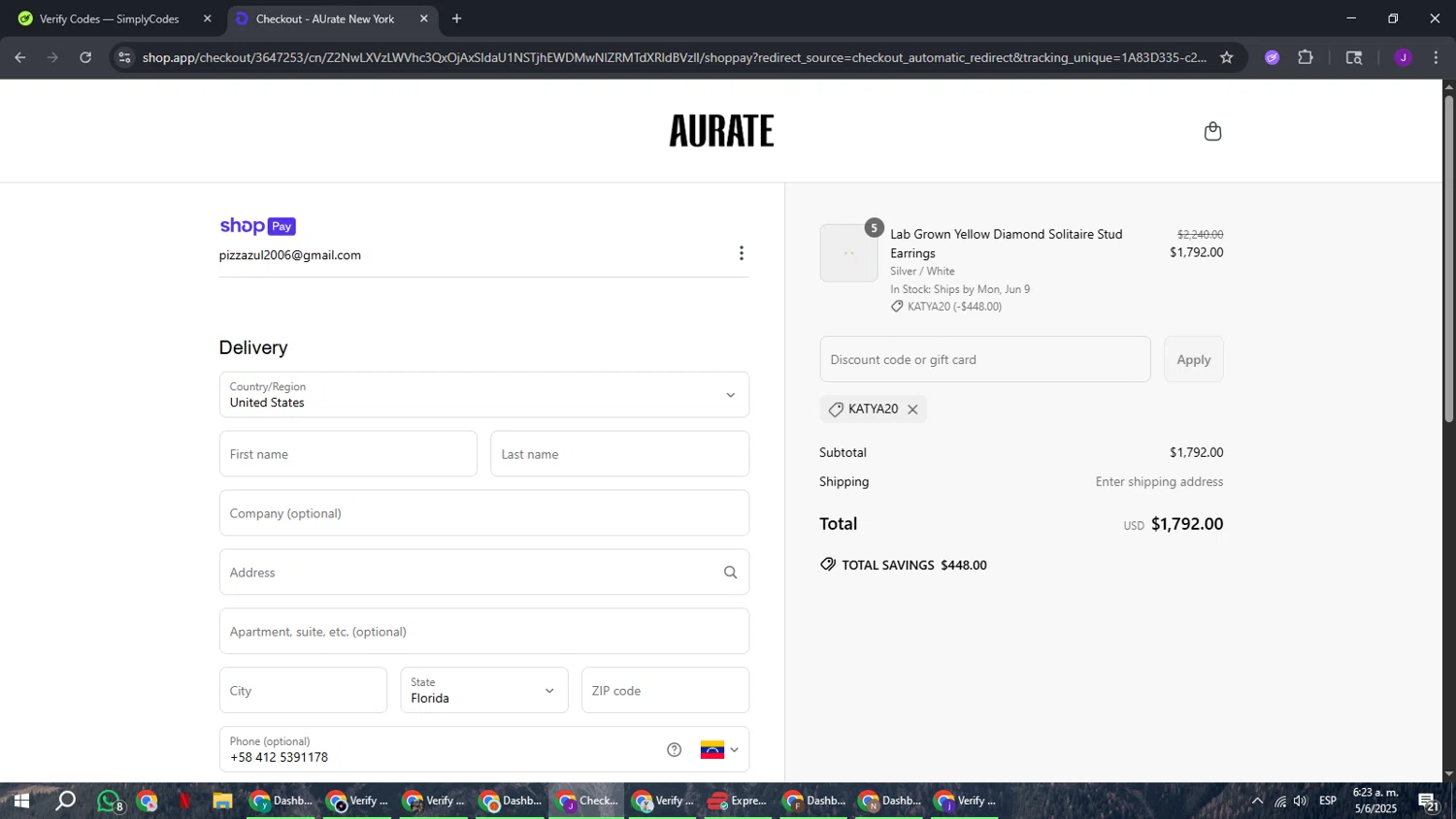
Task: Open a new browser tab
Action: (457, 18)
